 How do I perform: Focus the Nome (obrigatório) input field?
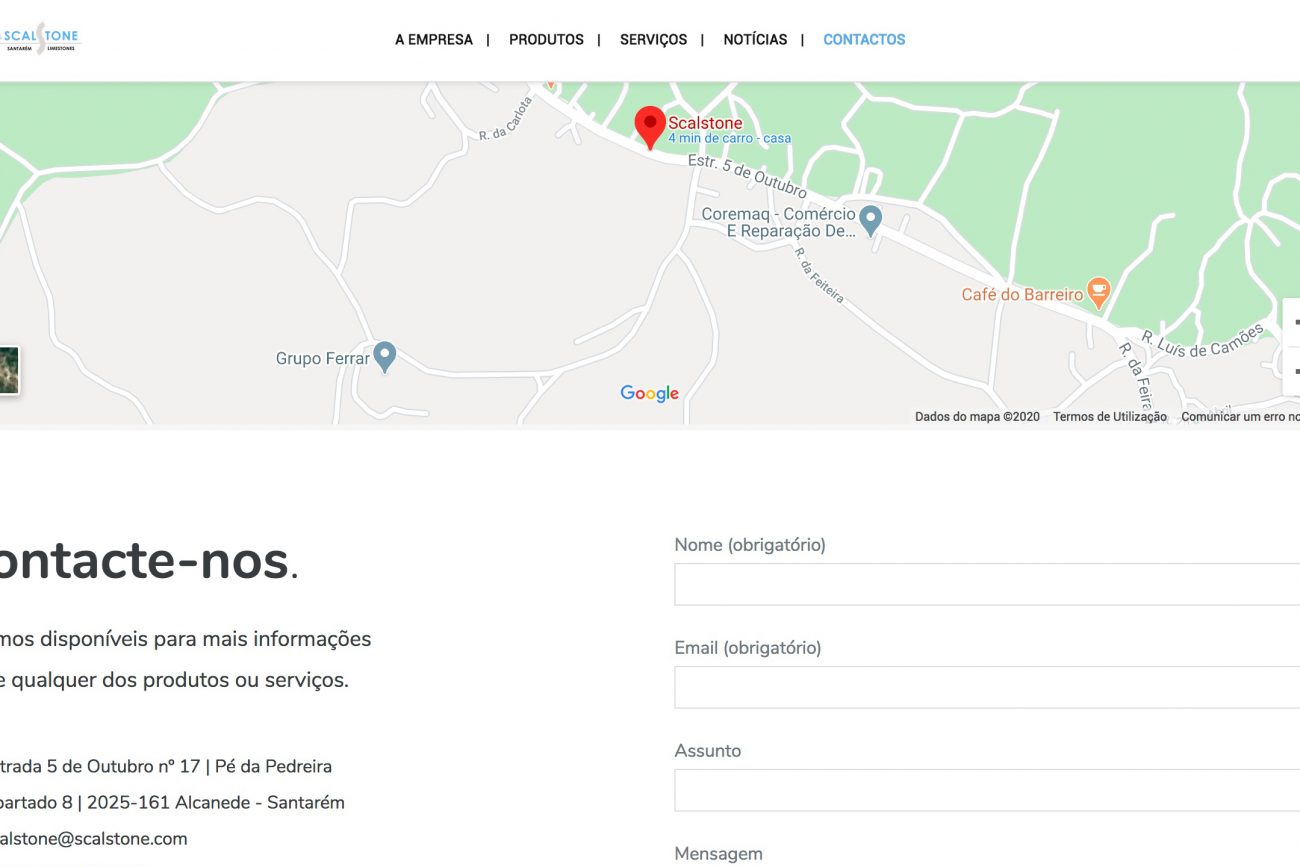[x=986, y=584]
